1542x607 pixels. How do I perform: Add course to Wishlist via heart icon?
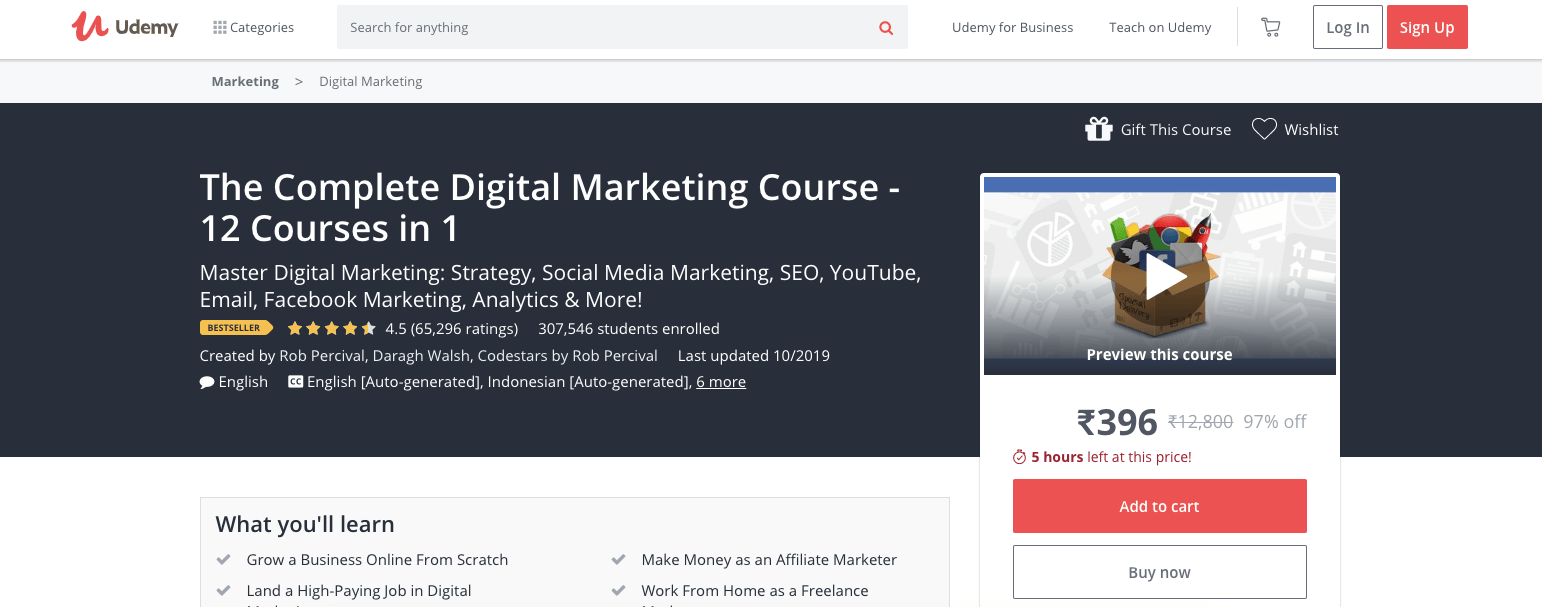tap(1264, 128)
